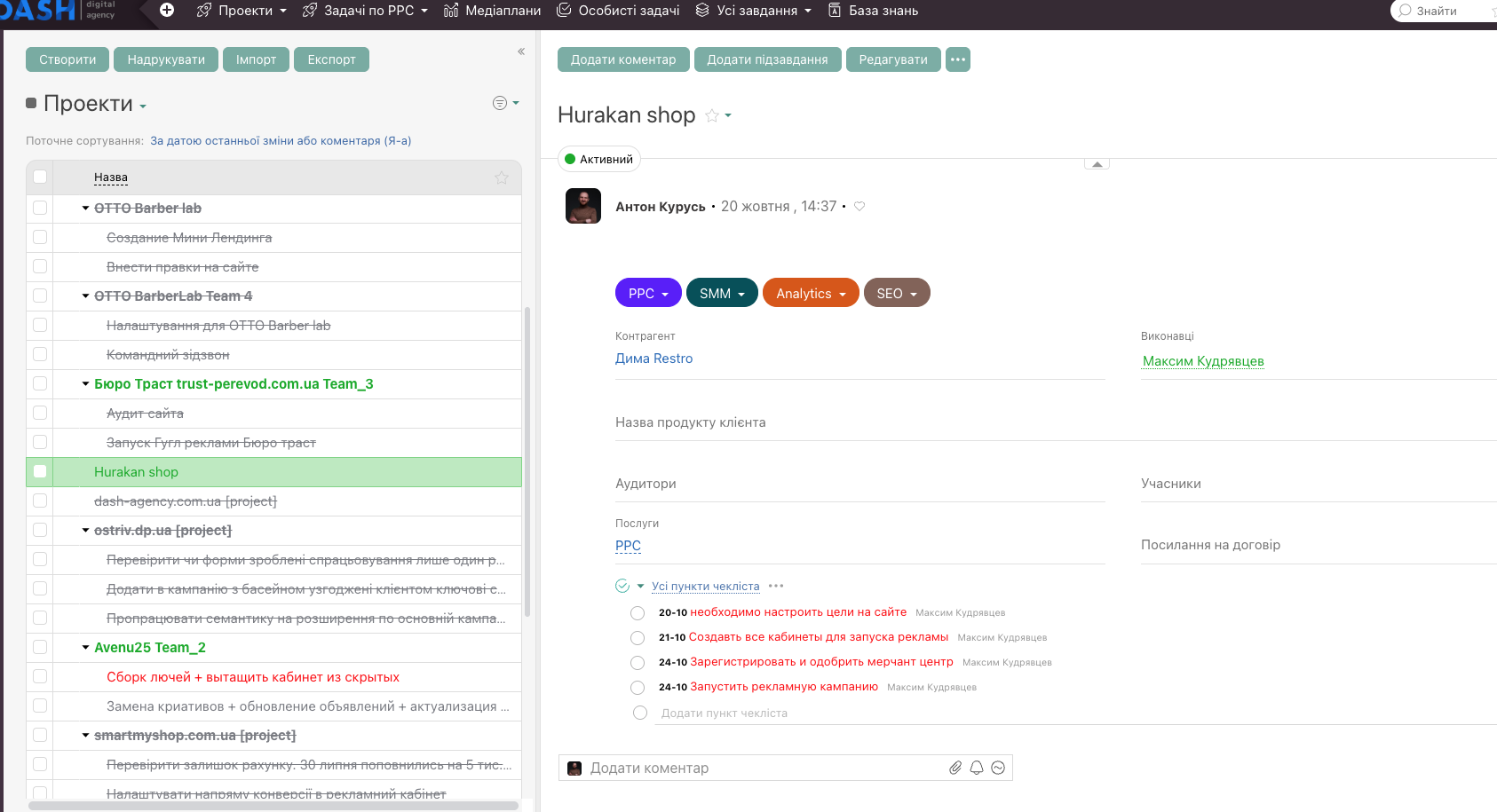This screenshot has width=1497, height=812.
Task: Open the Медіаплани menu item
Action: (x=492, y=11)
